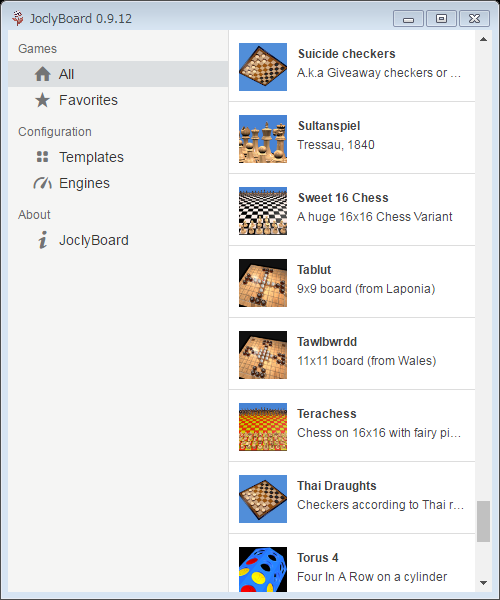Screen dimensions: 500x600
Task: Open the Suicide checkers thumbnail
Action: pyautogui.click(x=263, y=67)
